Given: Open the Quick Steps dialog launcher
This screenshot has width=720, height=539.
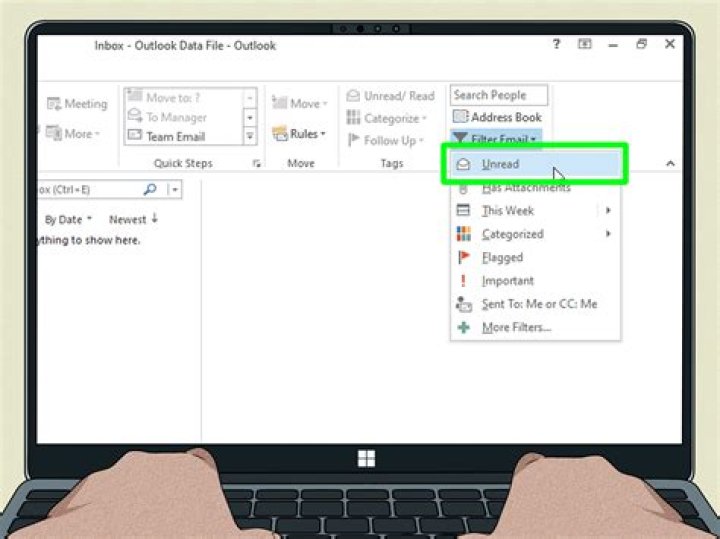Looking at the screenshot, I should 256,163.
